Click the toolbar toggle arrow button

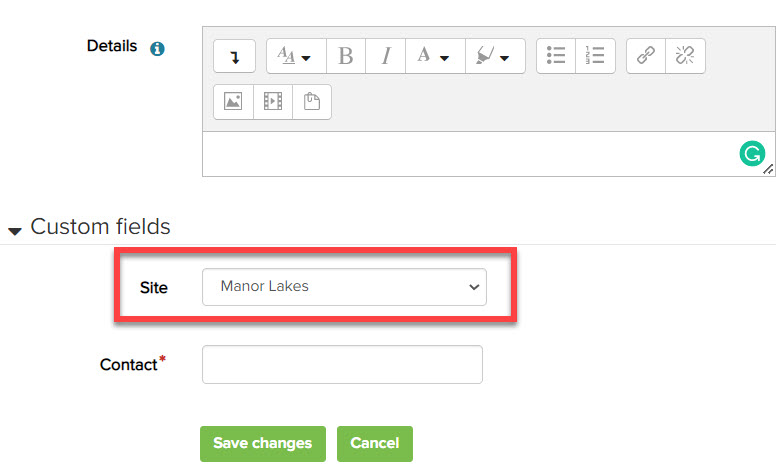[x=234, y=57]
